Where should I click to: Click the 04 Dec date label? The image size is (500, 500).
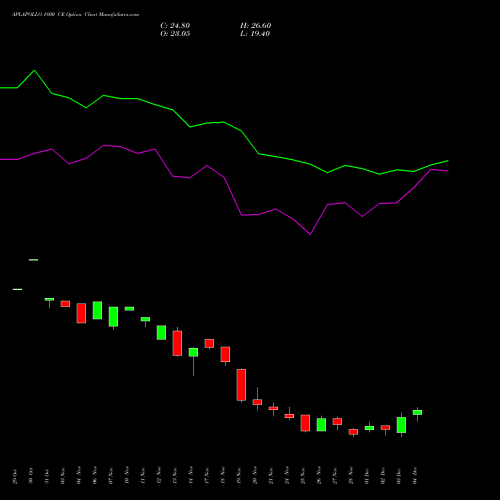point(415,476)
